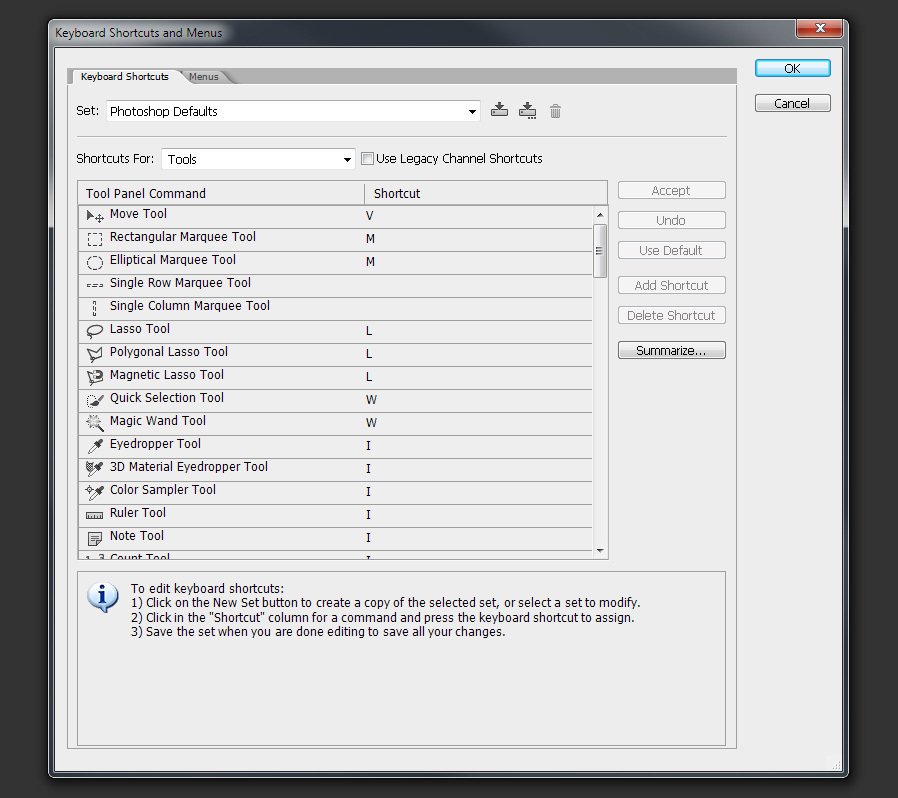Open the Shortcuts For dropdown showing Tools
Screen dimensions: 898x798
tap(258, 159)
